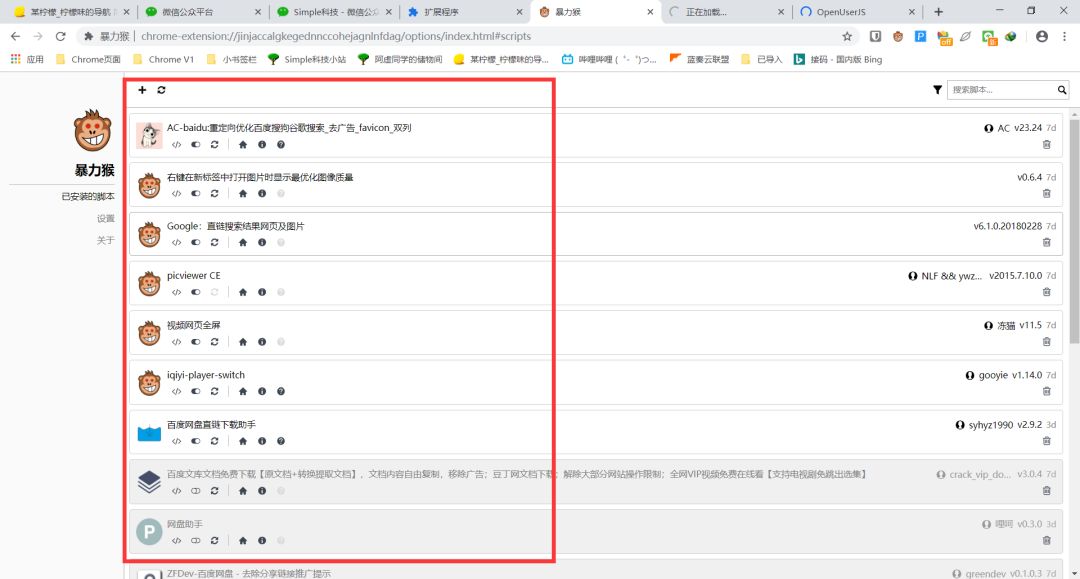
Task: Open homepage of picviewer CE script
Action: pos(242,292)
